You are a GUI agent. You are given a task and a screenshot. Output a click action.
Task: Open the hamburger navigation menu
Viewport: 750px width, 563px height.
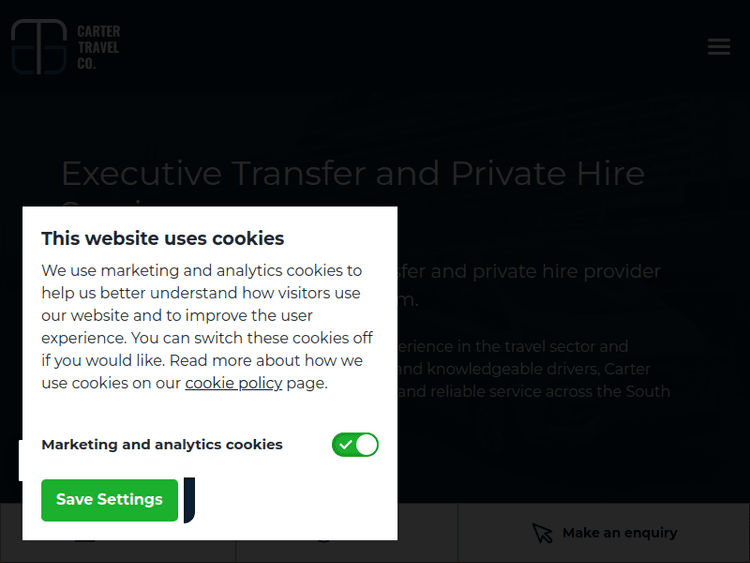[x=718, y=47]
